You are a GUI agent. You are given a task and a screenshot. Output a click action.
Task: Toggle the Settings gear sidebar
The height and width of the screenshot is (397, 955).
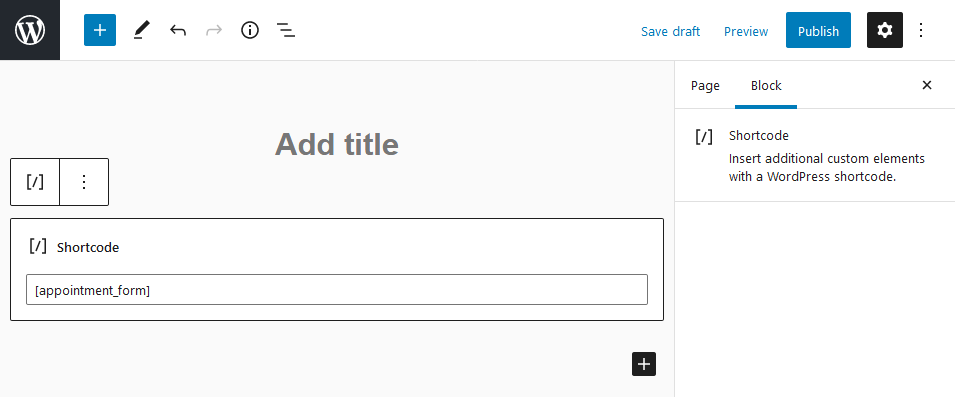[884, 30]
